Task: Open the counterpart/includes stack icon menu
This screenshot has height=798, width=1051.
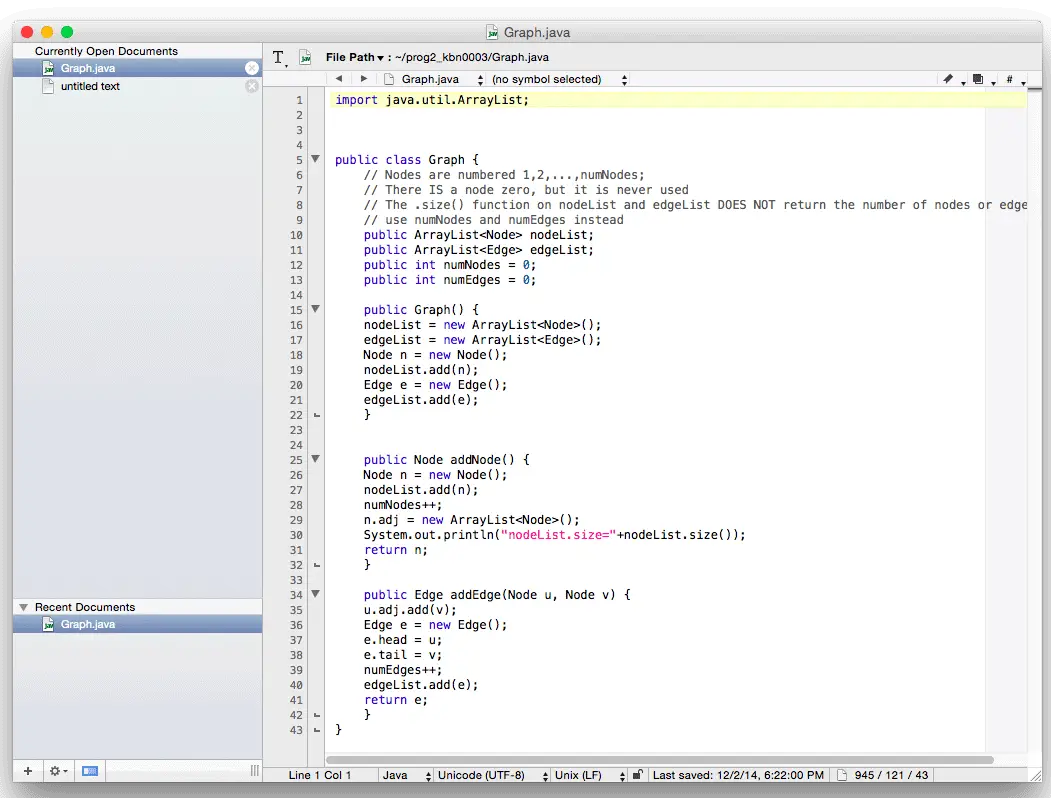Action: tap(982, 79)
